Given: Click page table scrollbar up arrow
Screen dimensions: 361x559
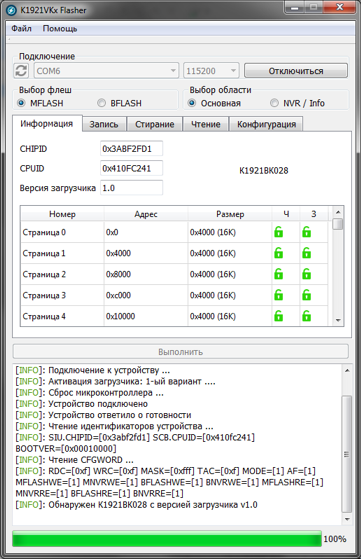Looking at the screenshot, I should (338, 212).
